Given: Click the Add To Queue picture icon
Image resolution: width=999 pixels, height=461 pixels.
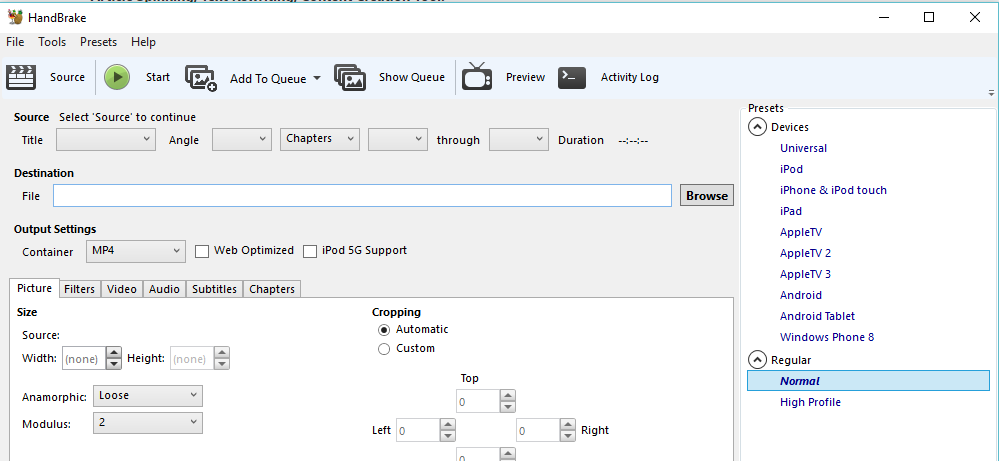Looking at the screenshot, I should pos(201,78).
